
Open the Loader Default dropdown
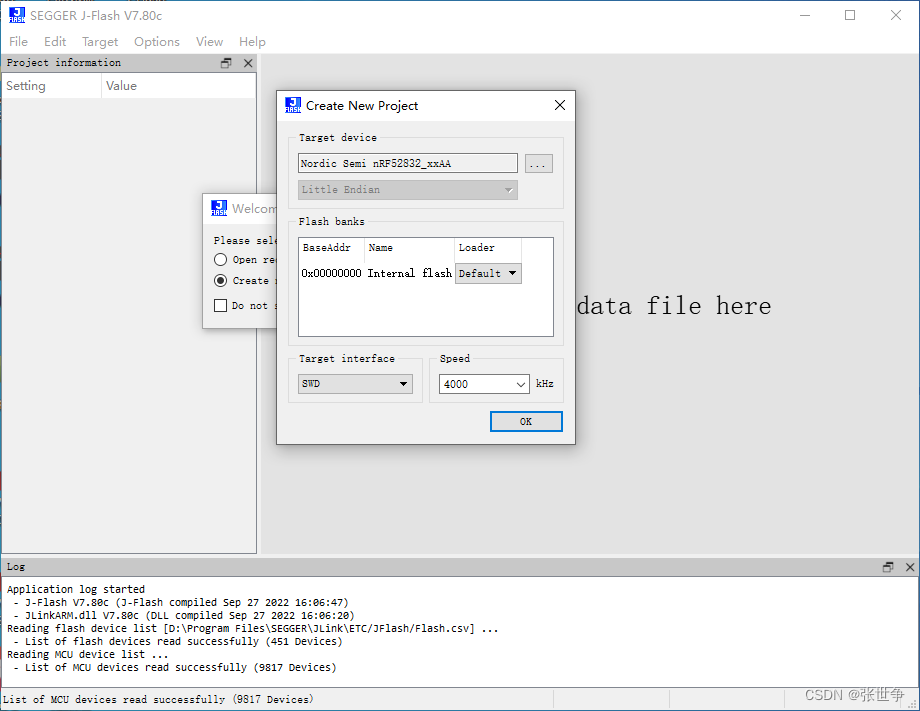tap(488, 273)
